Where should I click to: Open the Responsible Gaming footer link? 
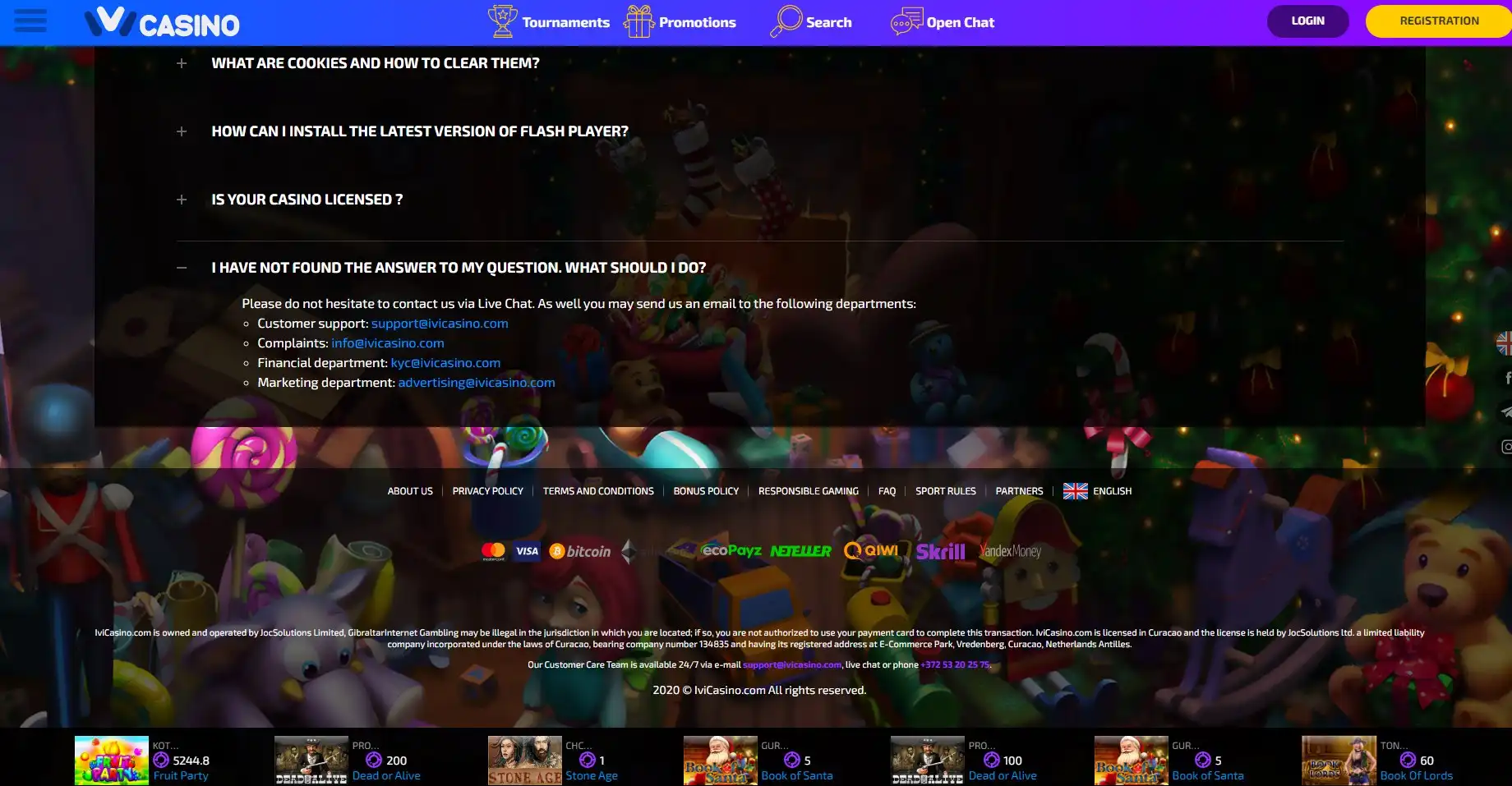point(808,491)
